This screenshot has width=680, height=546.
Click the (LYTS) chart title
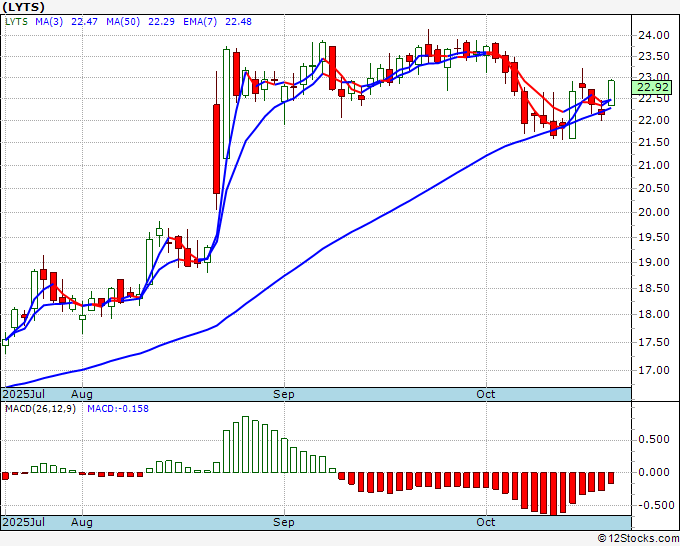tap(23, 7)
